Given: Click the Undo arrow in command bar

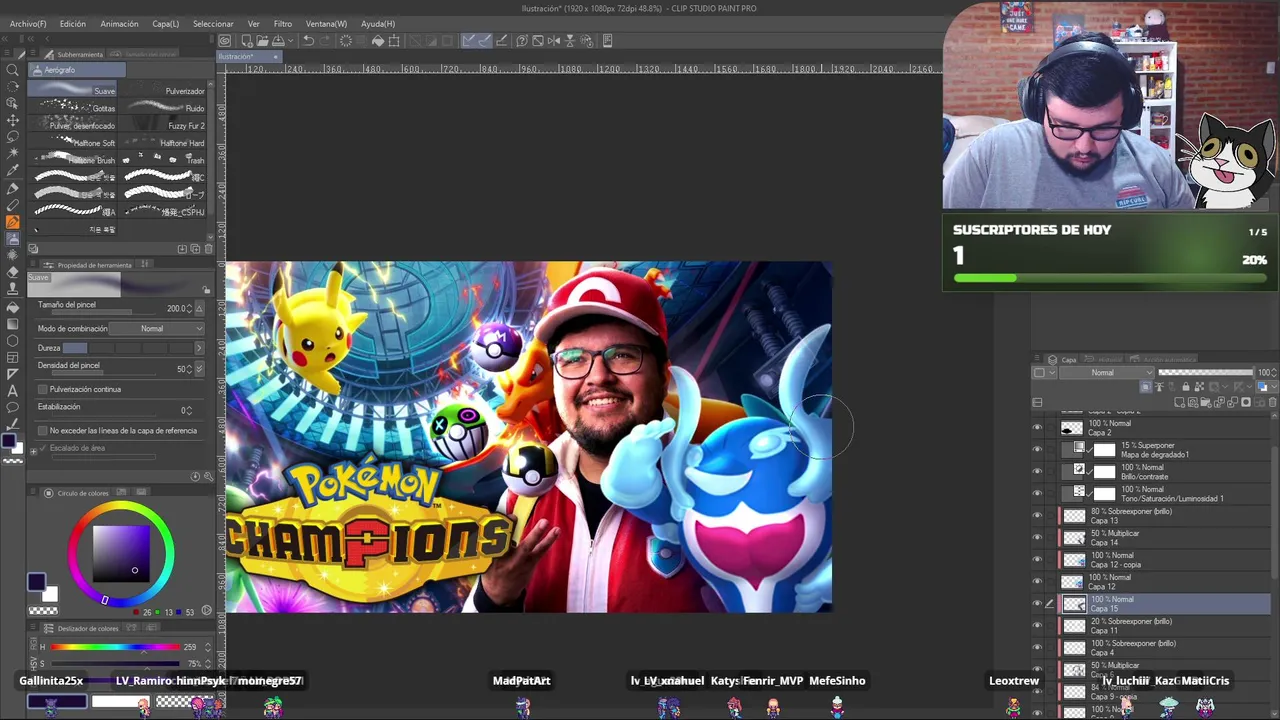Looking at the screenshot, I should (309, 41).
